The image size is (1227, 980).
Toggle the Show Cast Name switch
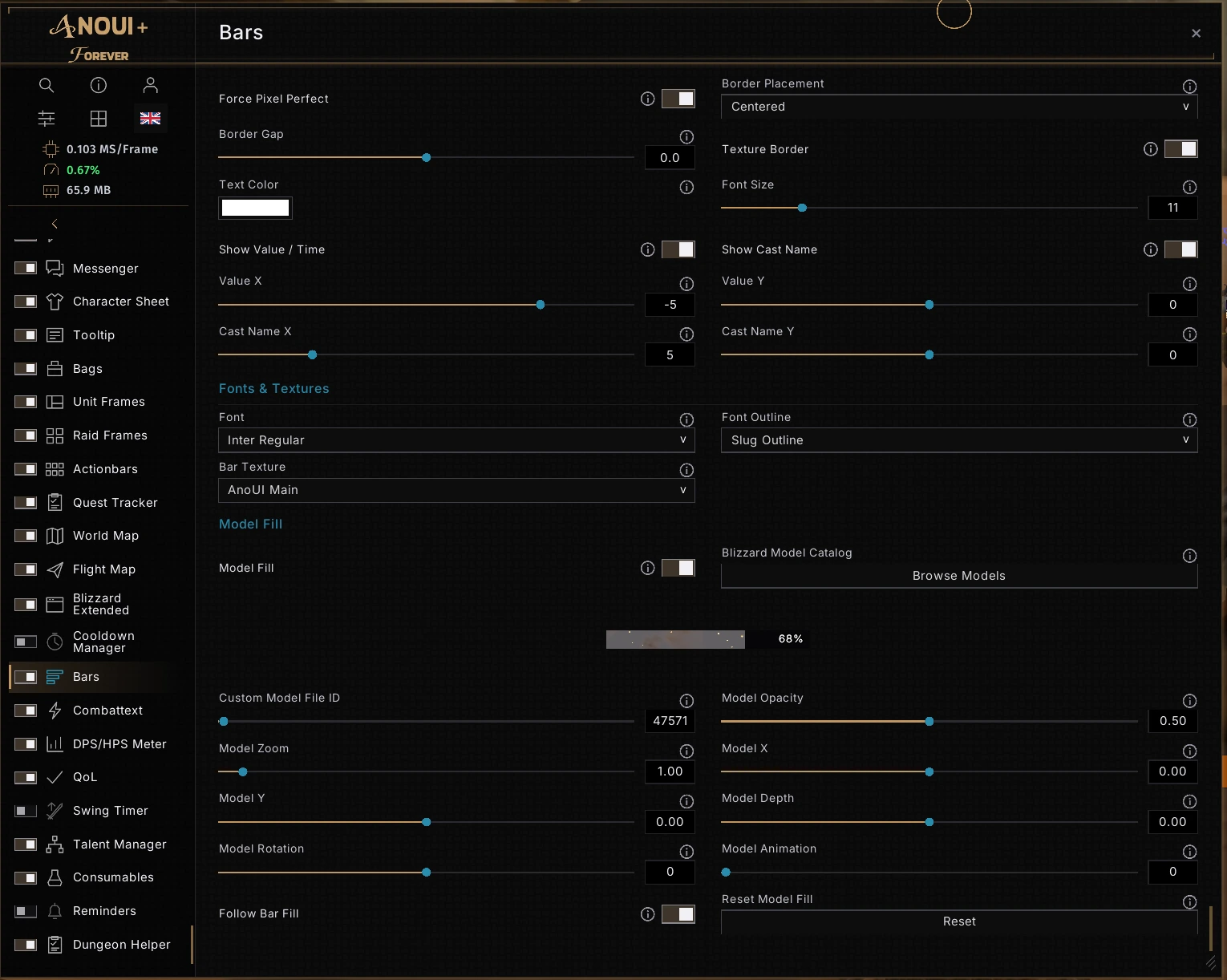pos(1181,249)
